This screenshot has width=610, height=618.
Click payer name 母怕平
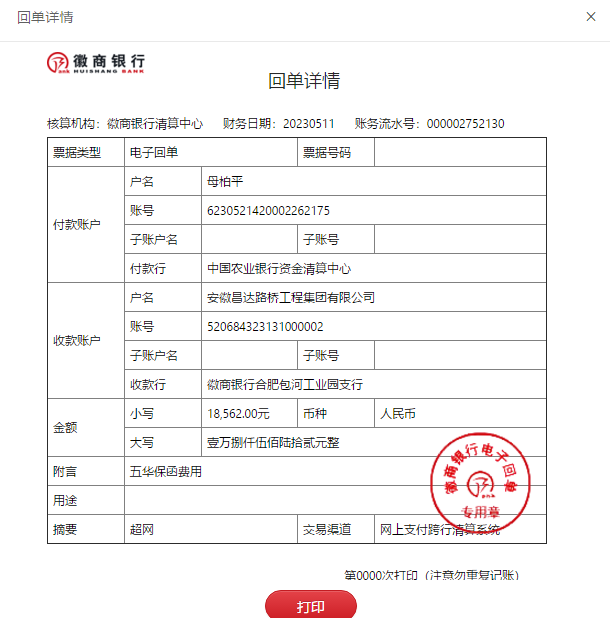click(225, 182)
